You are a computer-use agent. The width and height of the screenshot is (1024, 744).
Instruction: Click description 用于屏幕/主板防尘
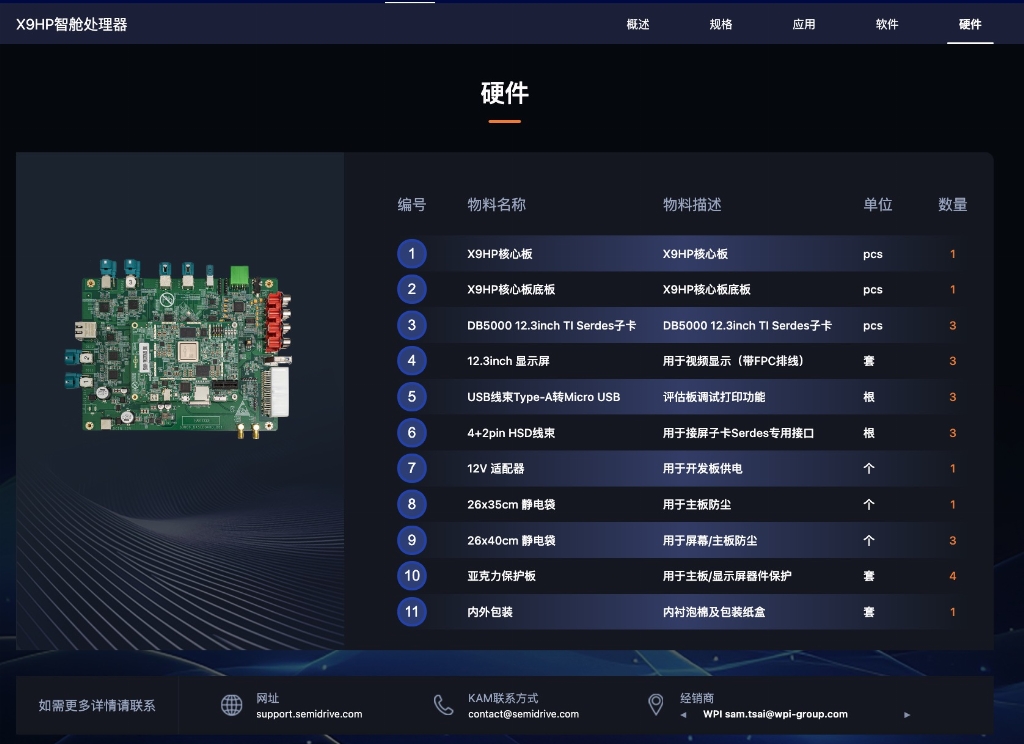(x=710, y=540)
